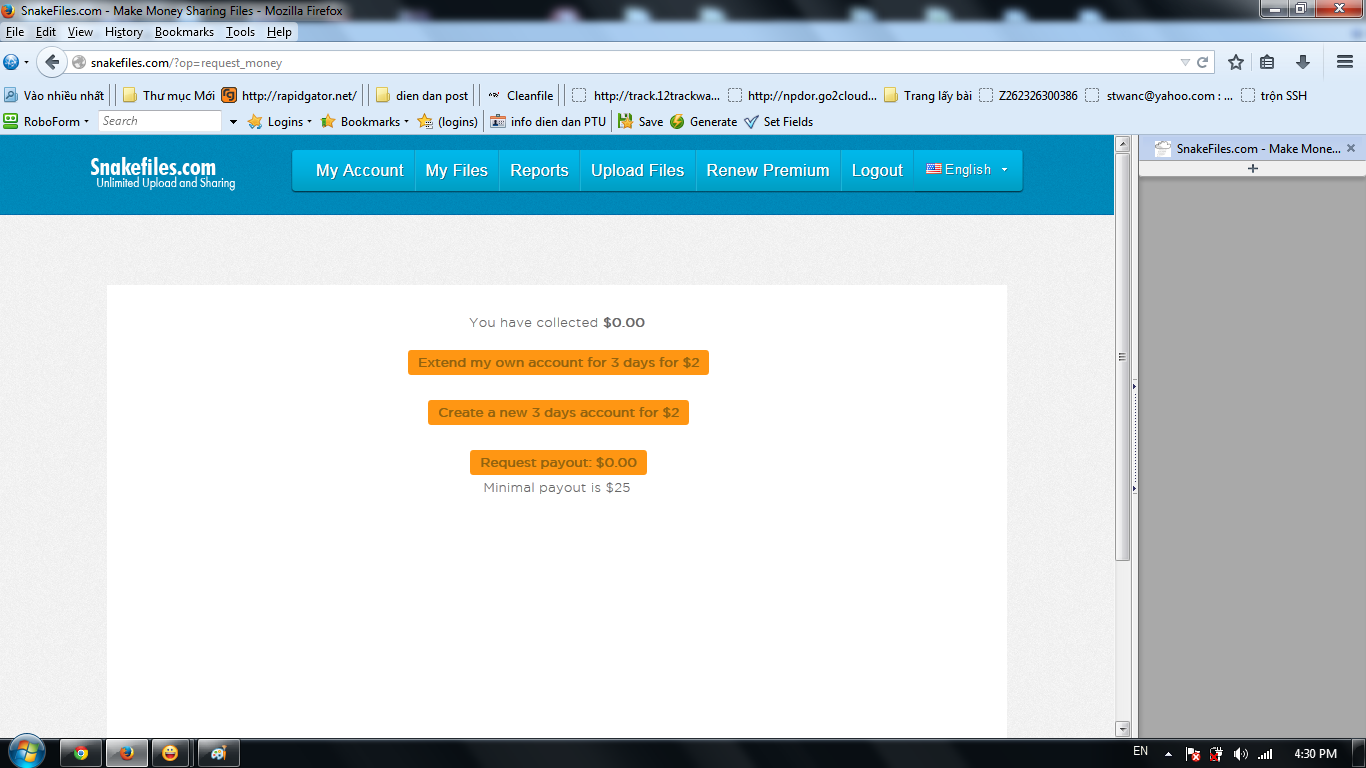
Task: Open the Windows Start menu
Action: point(25,752)
